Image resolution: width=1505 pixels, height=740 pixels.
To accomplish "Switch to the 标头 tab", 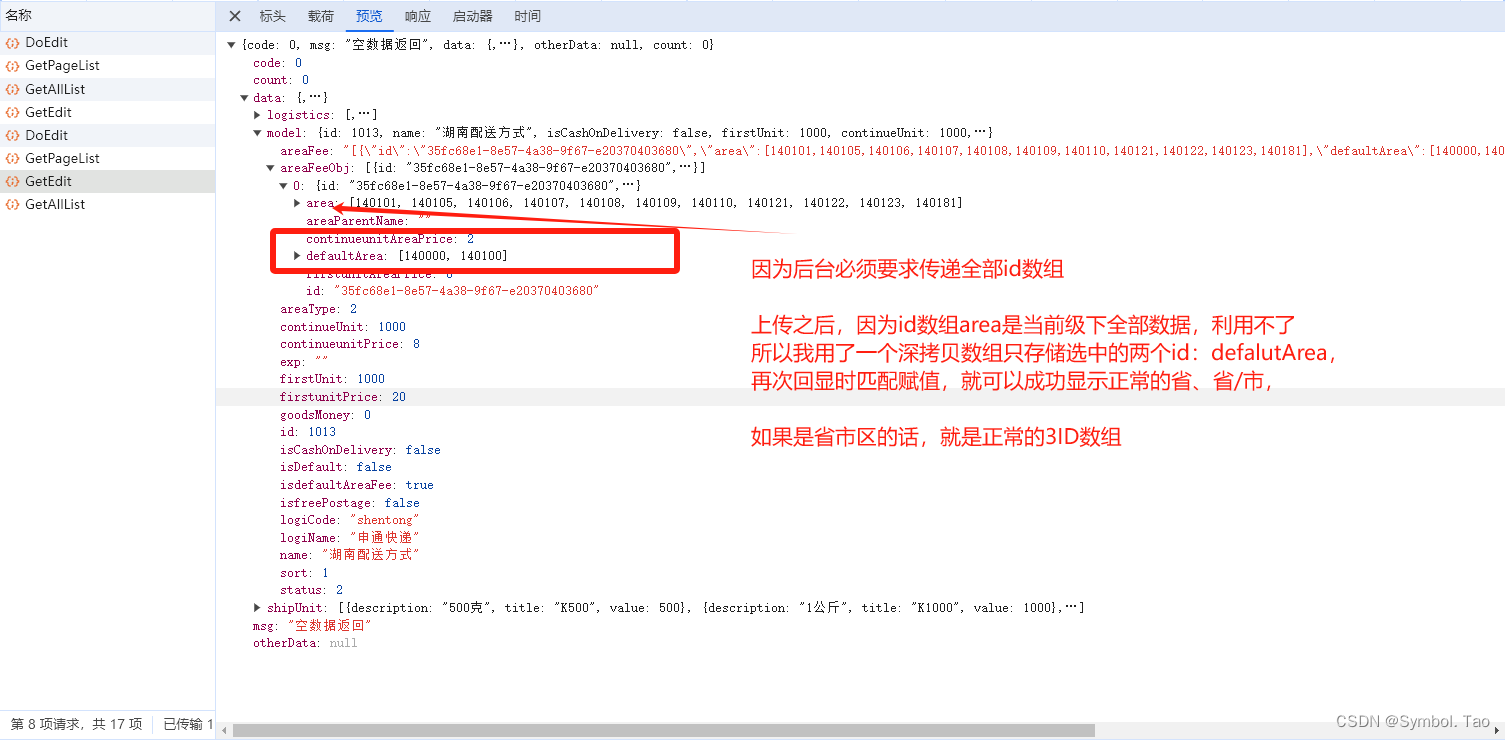I will pos(272,16).
